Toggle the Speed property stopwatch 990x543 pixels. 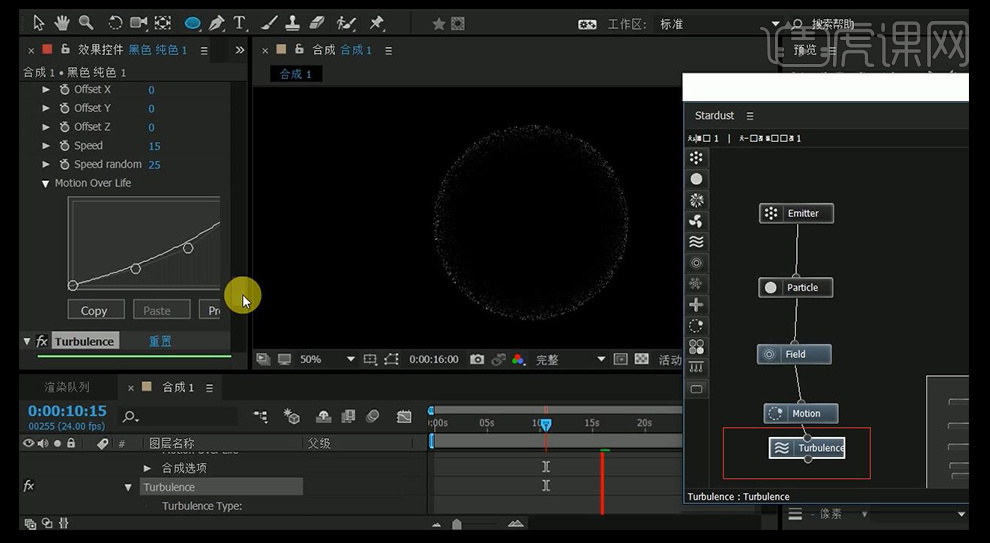tap(64, 146)
